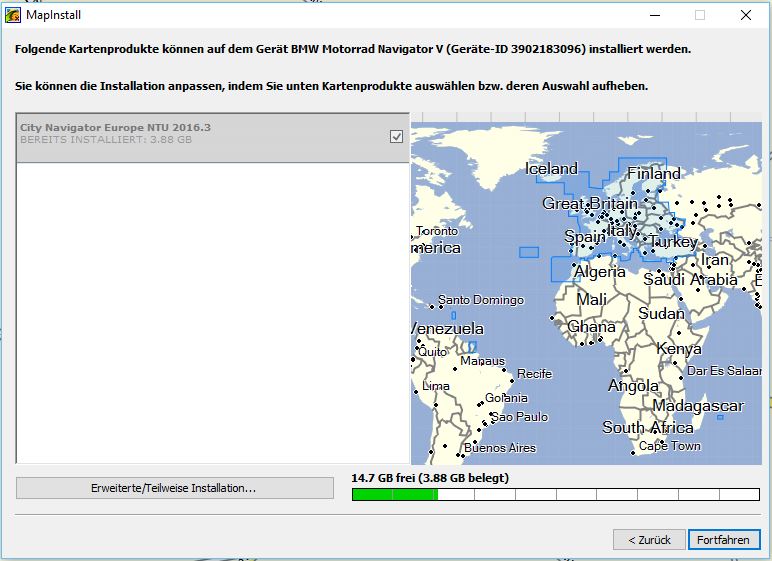The image size is (772, 561).
Task: Click the Iceland label on the map
Action: click(551, 169)
